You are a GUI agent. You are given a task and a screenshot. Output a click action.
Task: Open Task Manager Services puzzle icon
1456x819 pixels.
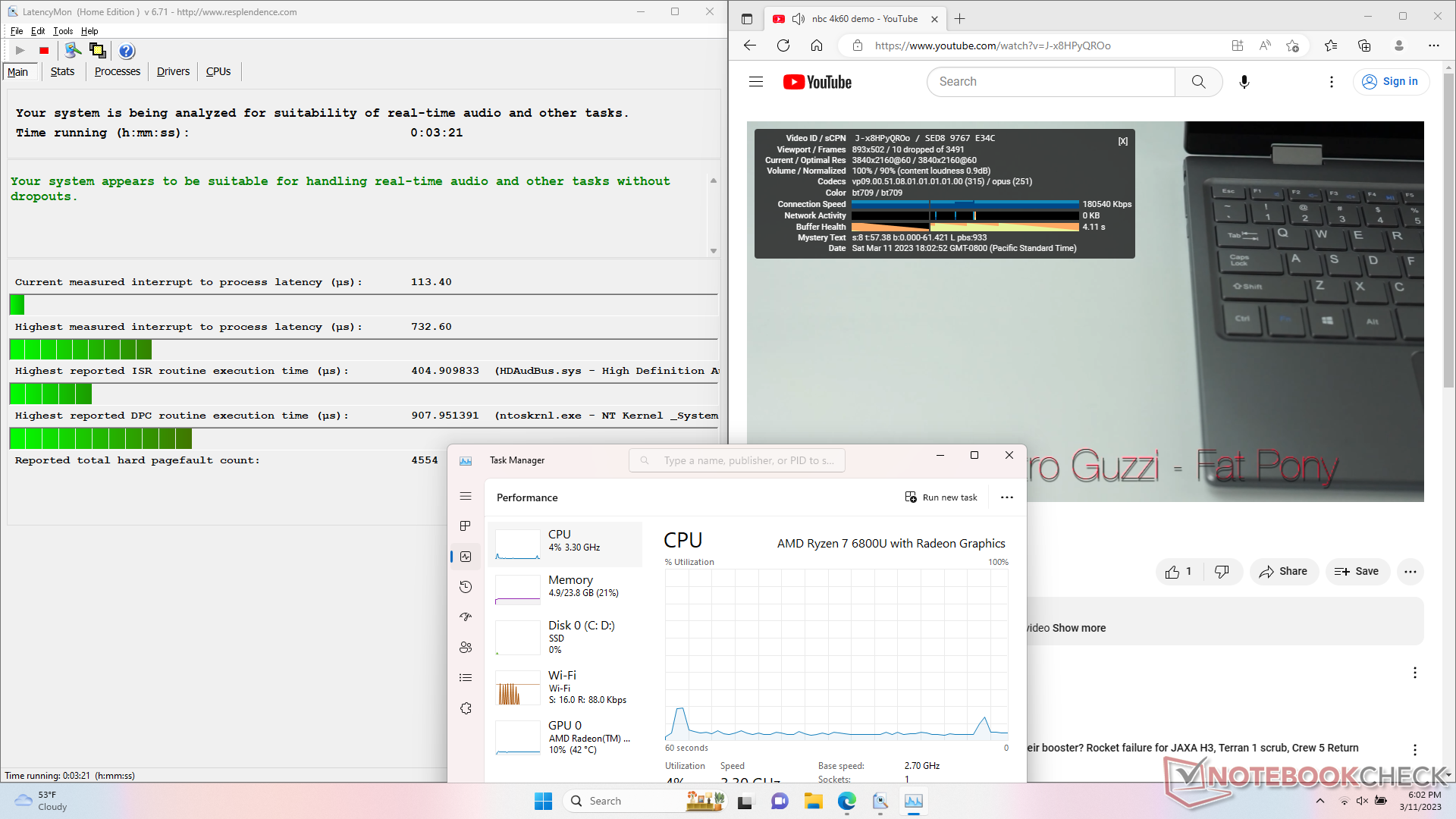[x=466, y=708]
